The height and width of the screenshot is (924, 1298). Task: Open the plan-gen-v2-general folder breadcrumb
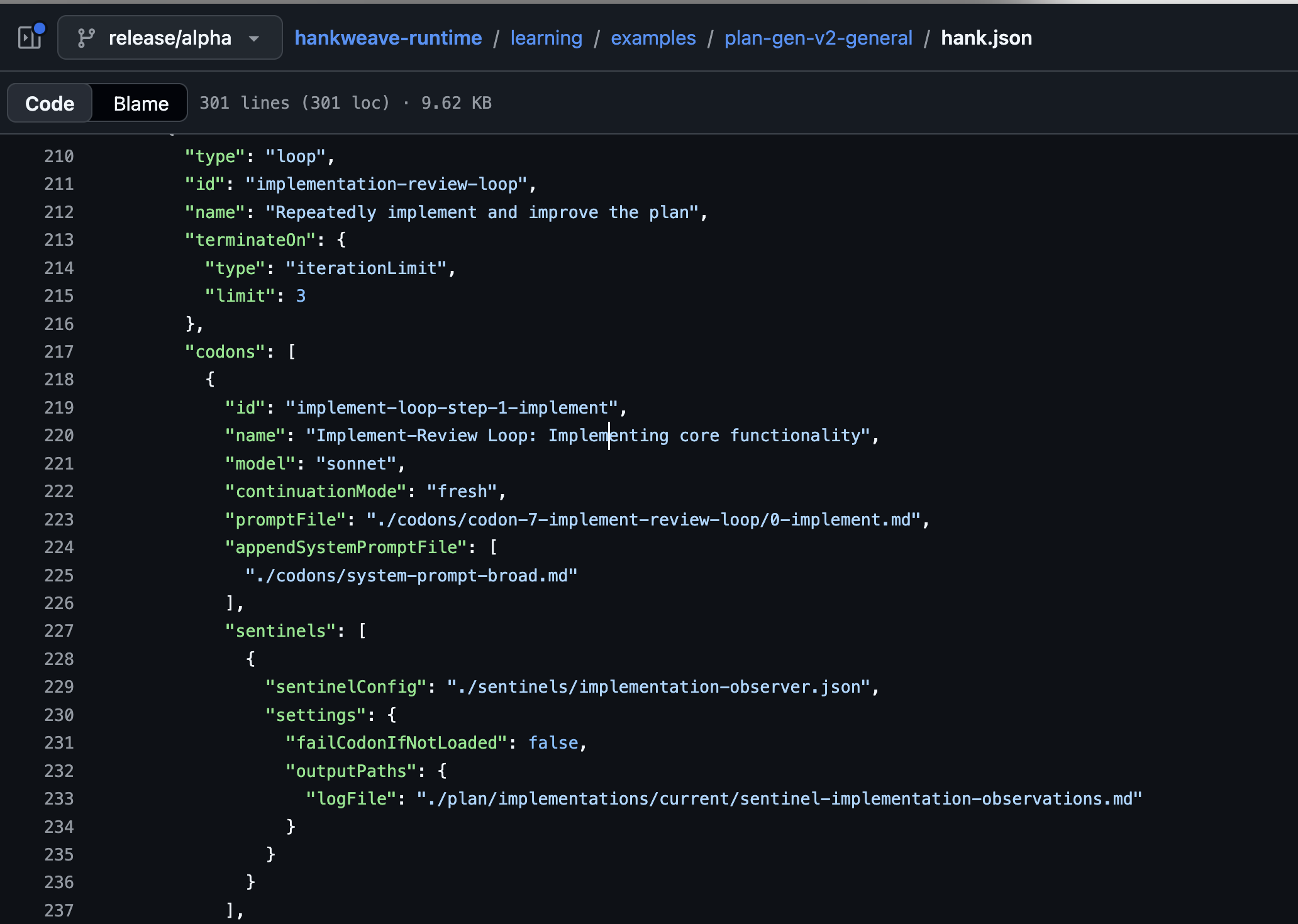[818, 38]
